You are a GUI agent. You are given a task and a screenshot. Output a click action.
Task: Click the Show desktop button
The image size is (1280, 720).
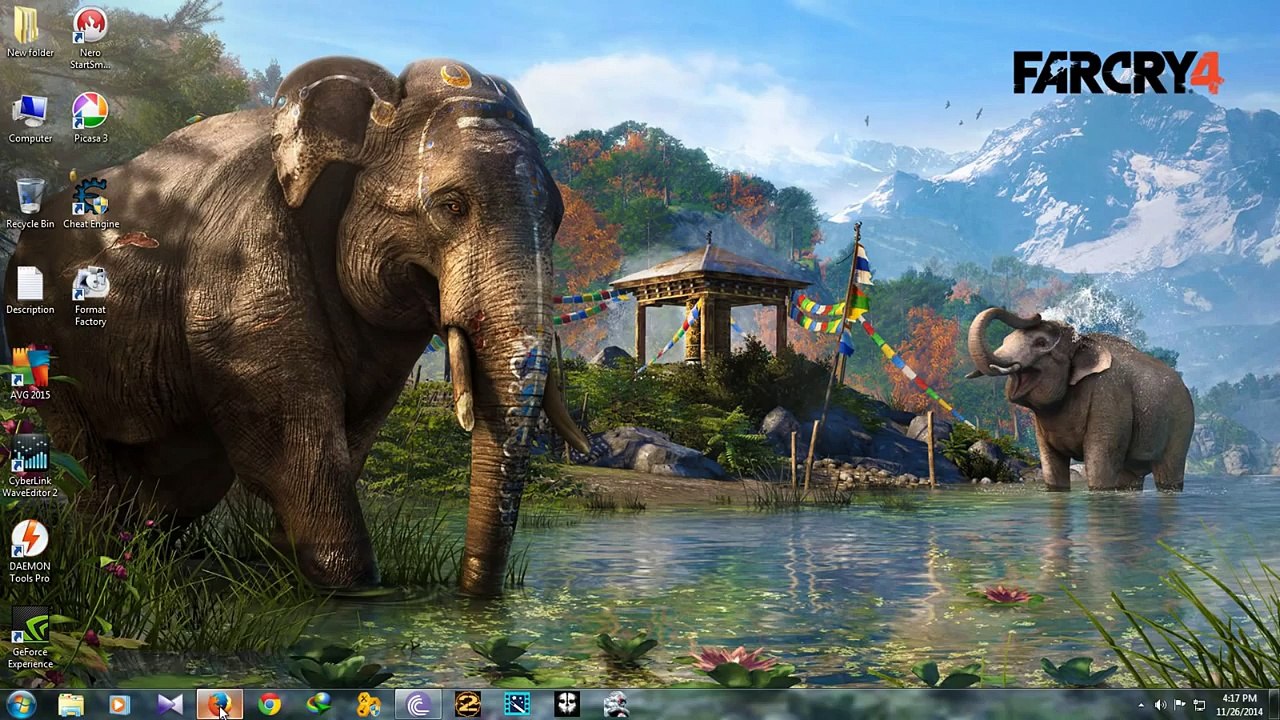click(1273, 705)
